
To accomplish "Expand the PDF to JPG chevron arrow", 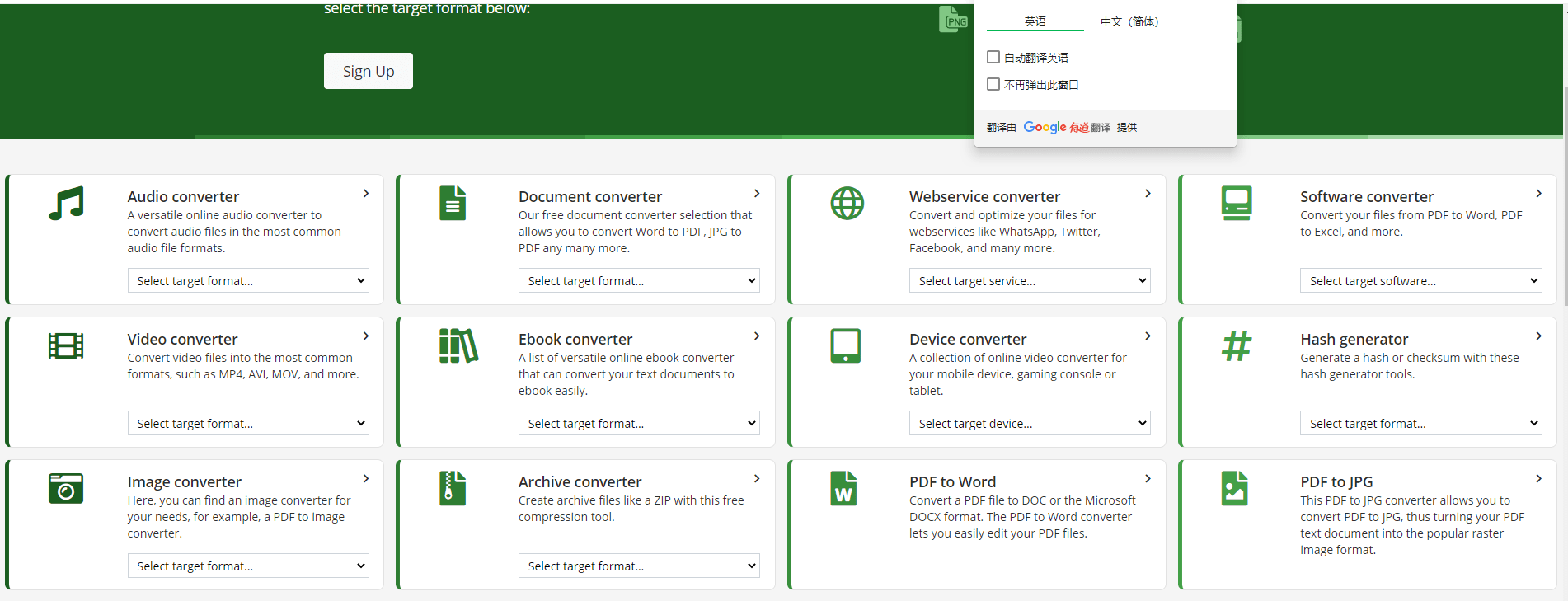I will [1538, 478].
